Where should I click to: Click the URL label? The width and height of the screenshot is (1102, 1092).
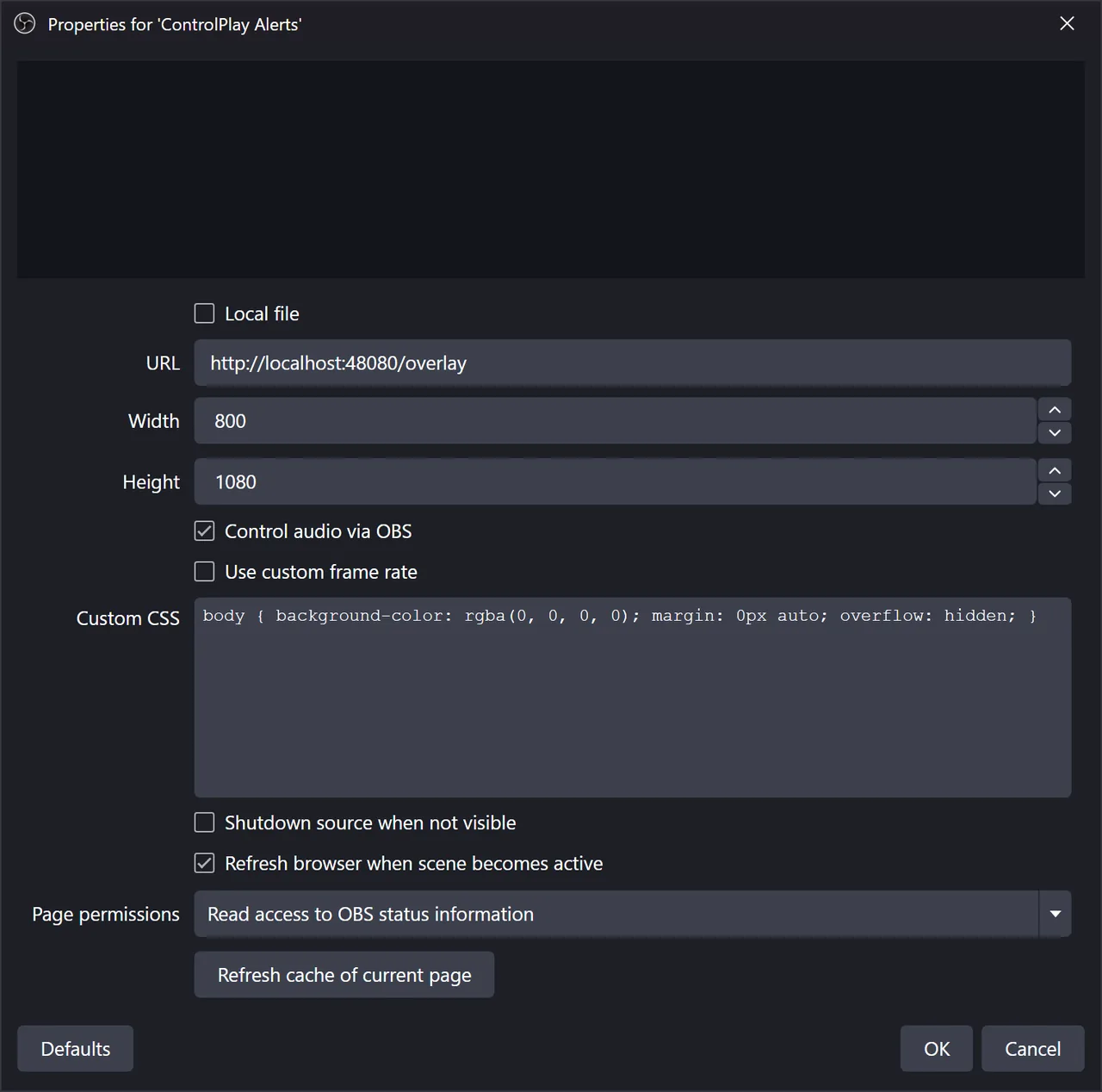(x=163, y=363)
